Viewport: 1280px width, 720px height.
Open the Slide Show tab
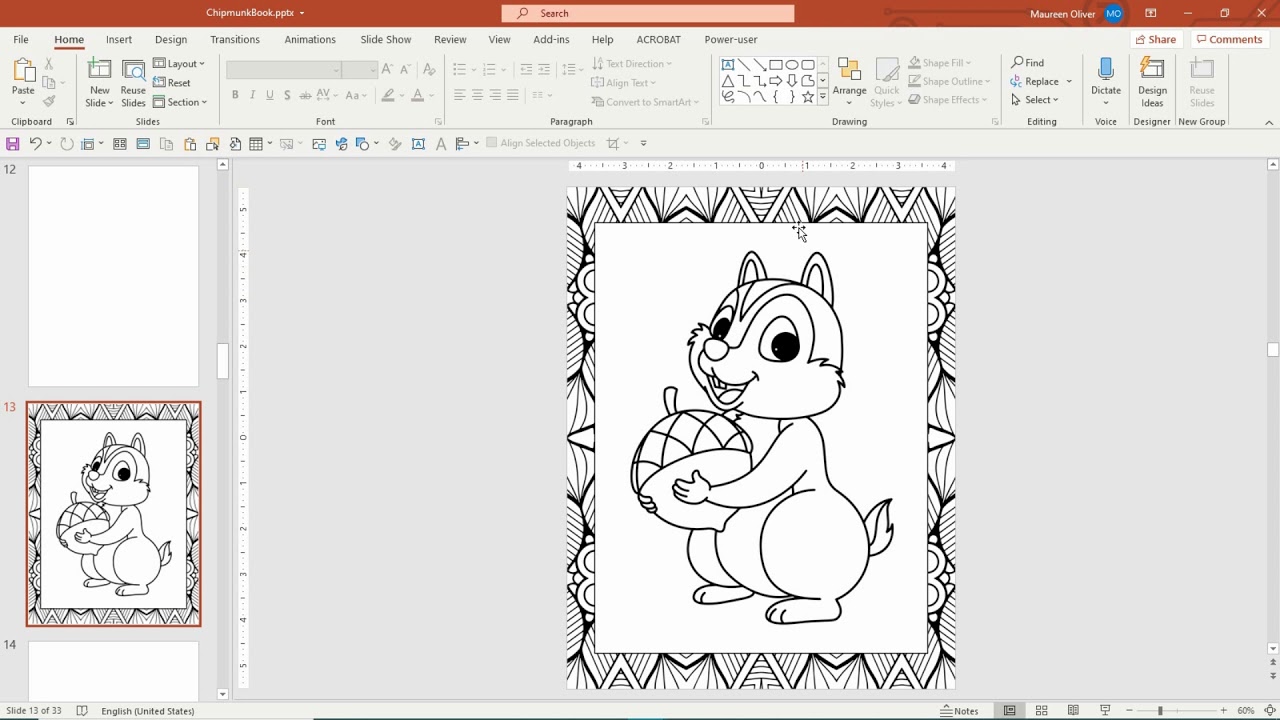tap(386, 39)
